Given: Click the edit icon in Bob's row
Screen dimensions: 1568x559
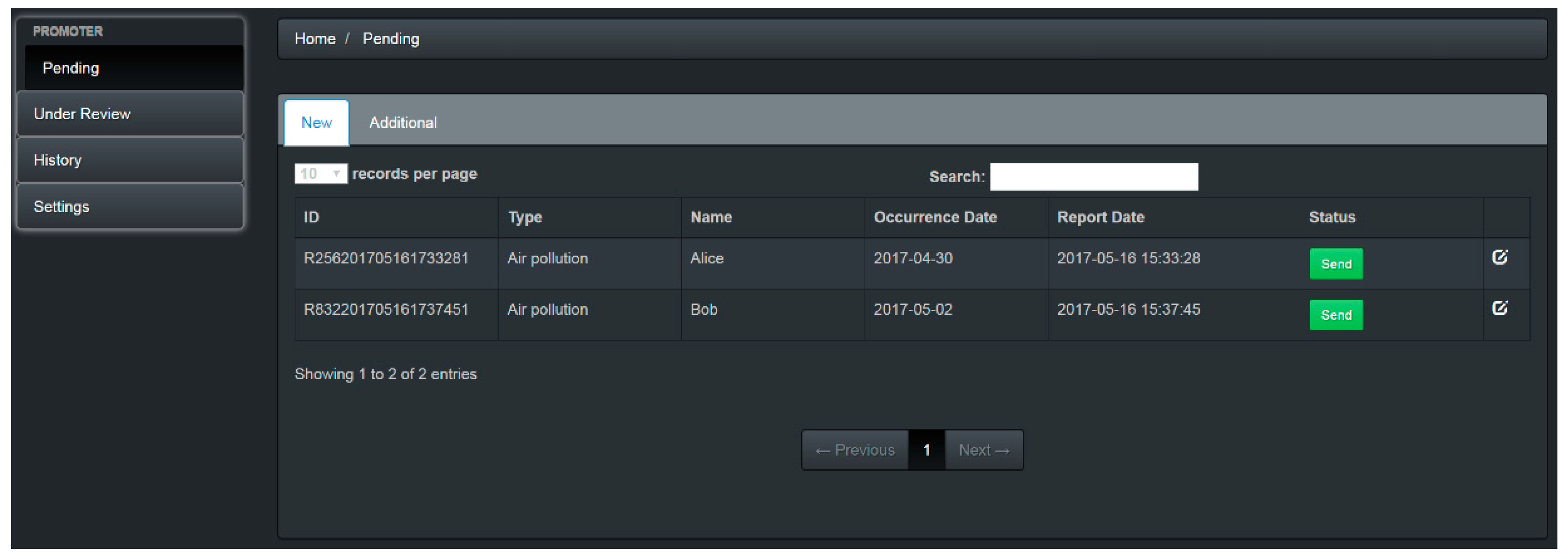Looking at the screenshot, I should (1499, 308).
